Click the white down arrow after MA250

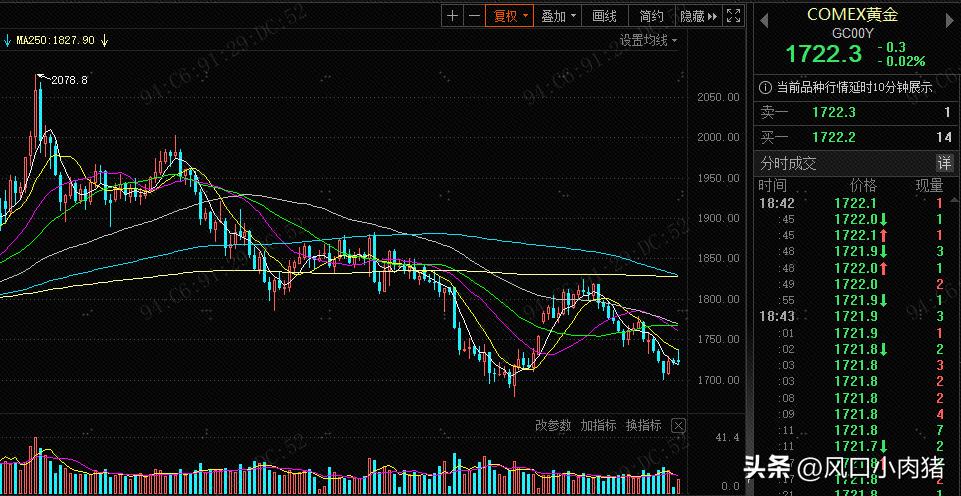coord(104,40)
